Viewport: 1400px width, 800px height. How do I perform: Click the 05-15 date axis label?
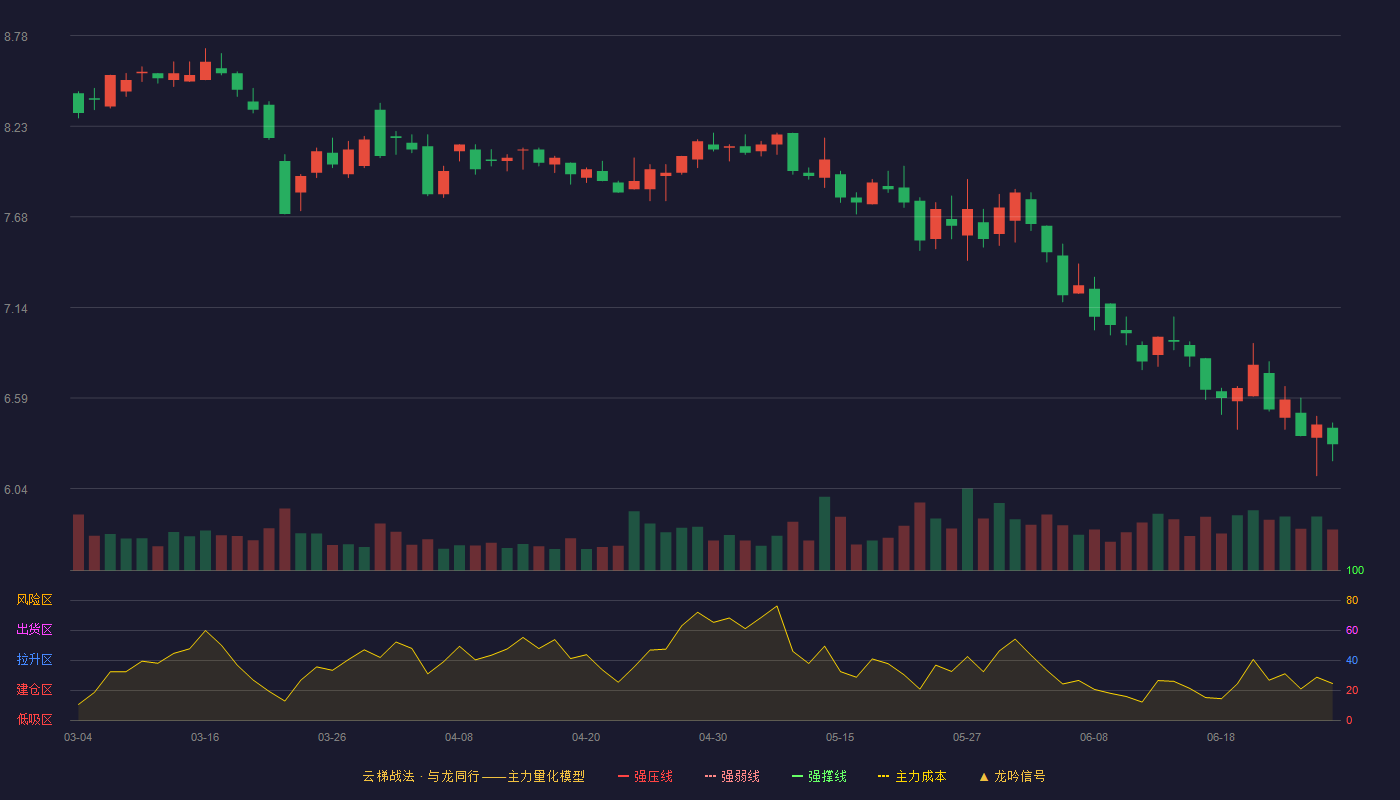pyautogui.click(x=840, y=737)
